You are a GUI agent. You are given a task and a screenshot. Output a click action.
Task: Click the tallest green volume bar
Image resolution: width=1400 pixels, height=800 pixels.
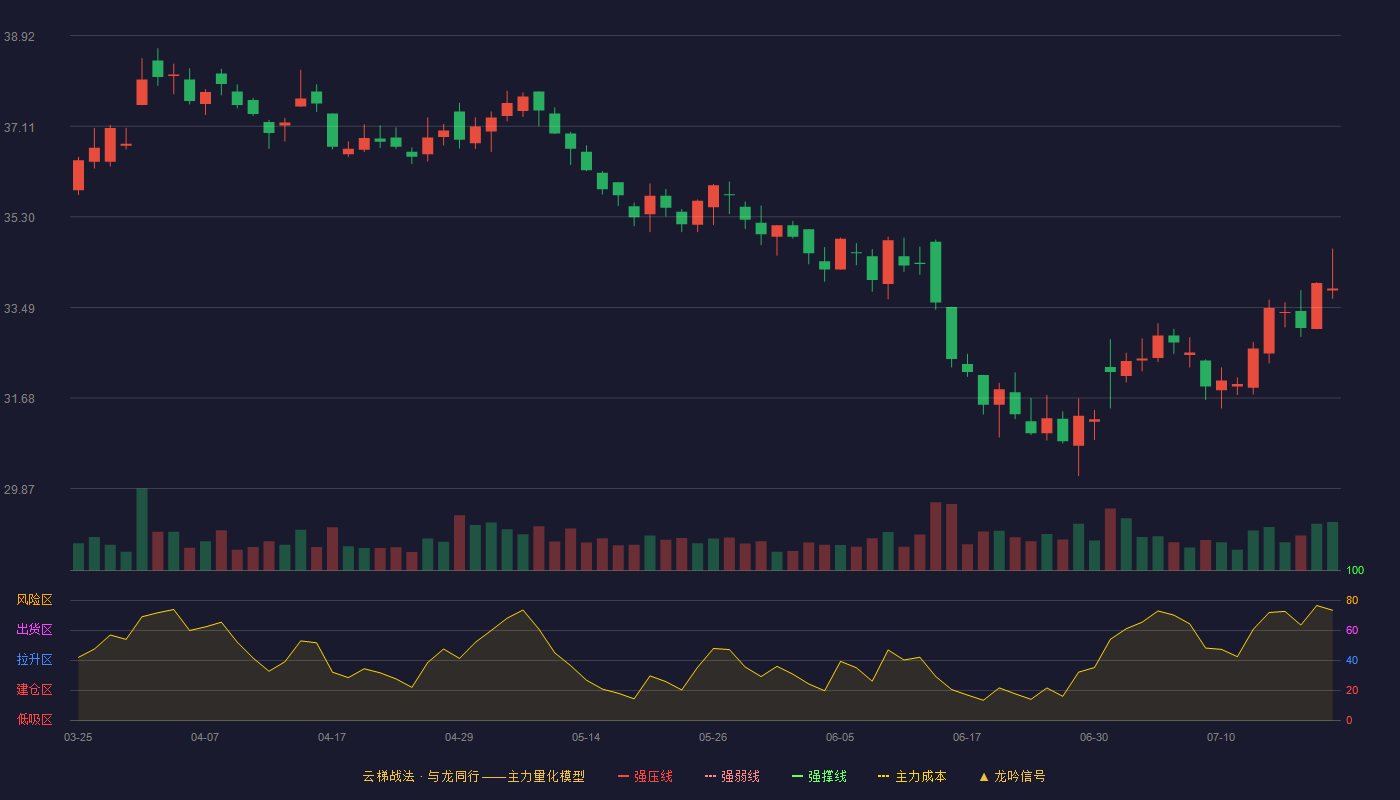tap(142, 529)
